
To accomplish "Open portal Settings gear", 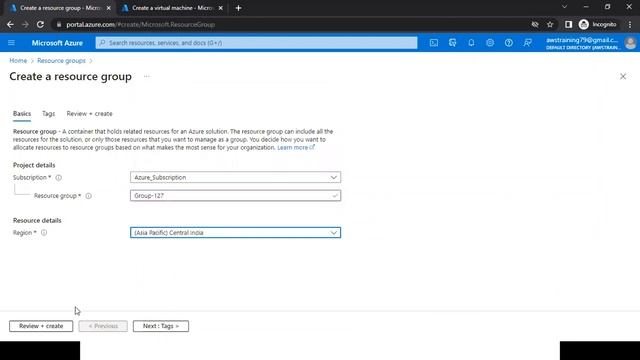I will [490, 43].
